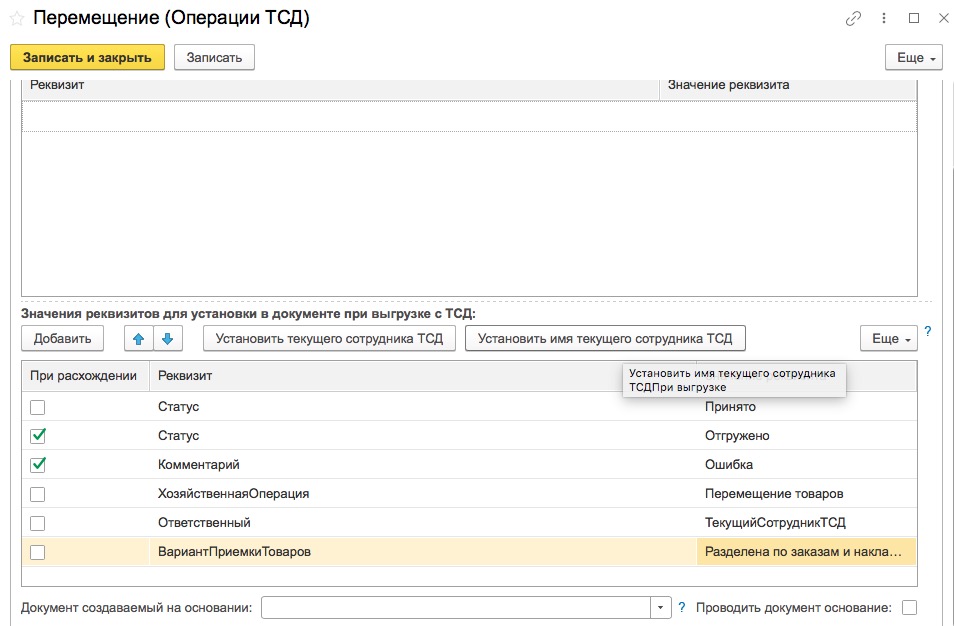Click the Записать button

[214, 58]
